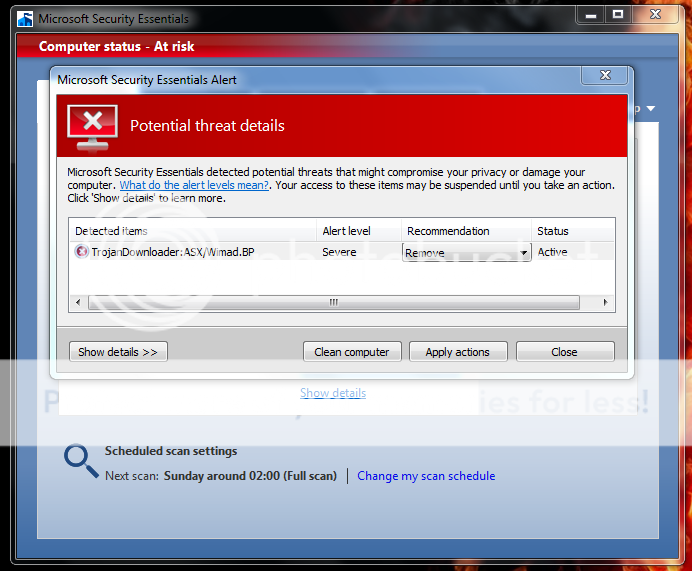Click the Severe alert level cell
The image size is (692, 571).
339,252
